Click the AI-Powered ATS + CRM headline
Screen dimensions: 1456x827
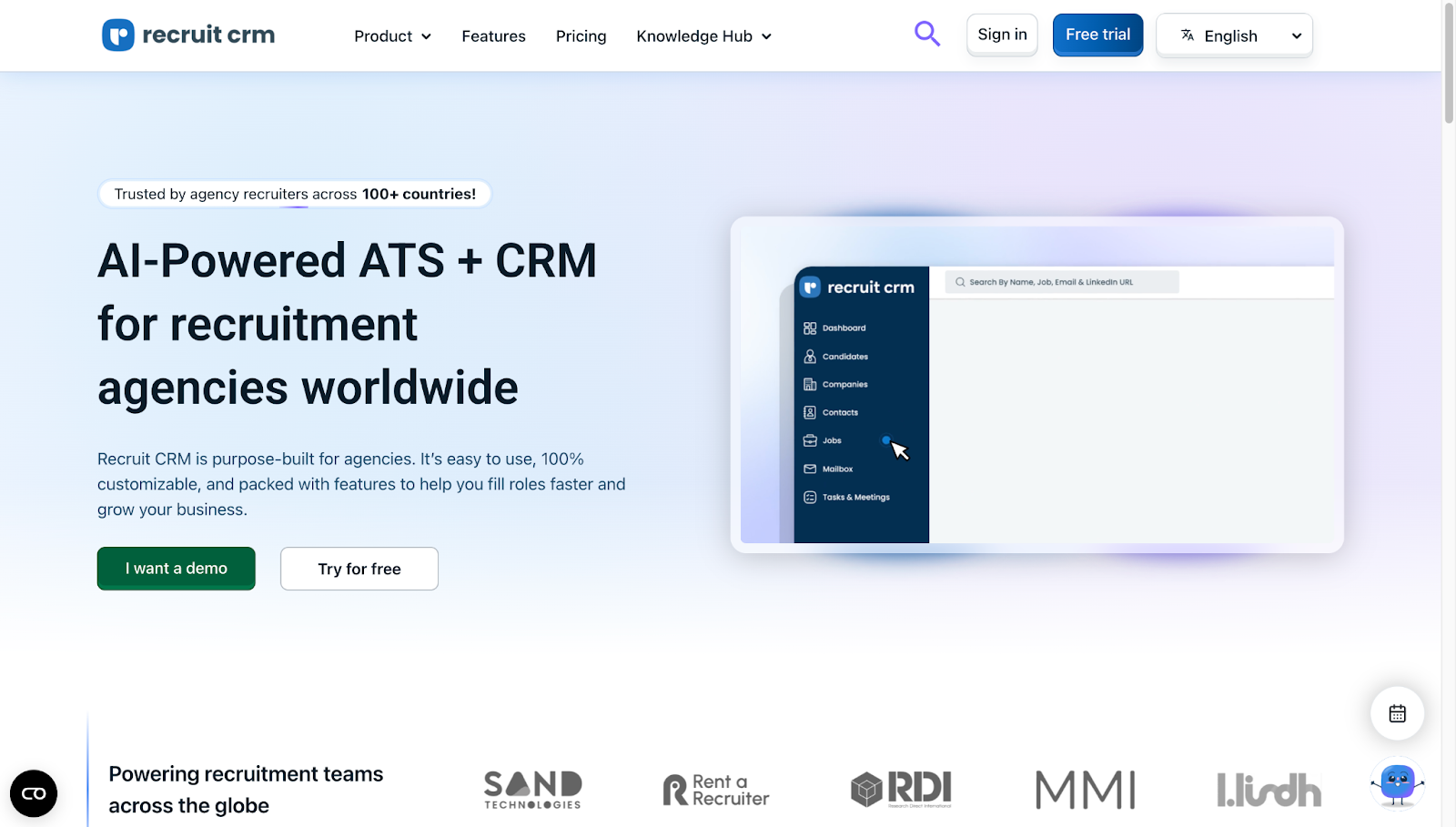[x=347, y=324]
